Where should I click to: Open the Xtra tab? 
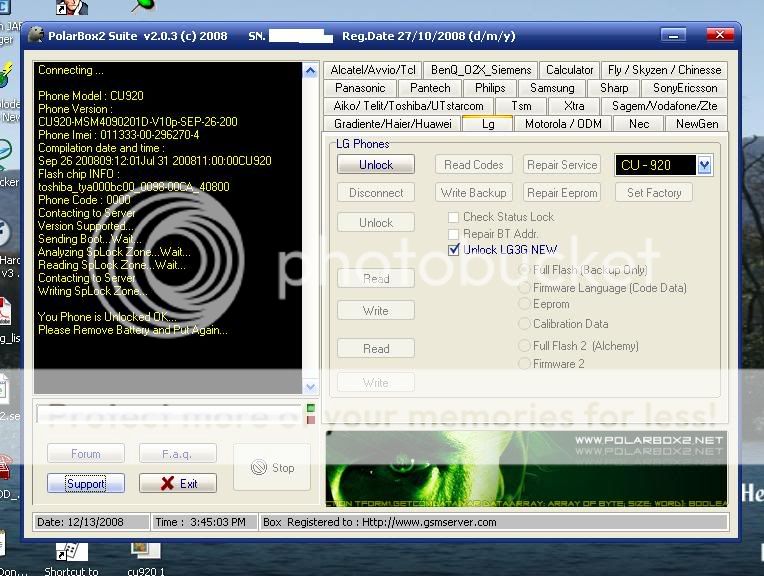(573, 106)
